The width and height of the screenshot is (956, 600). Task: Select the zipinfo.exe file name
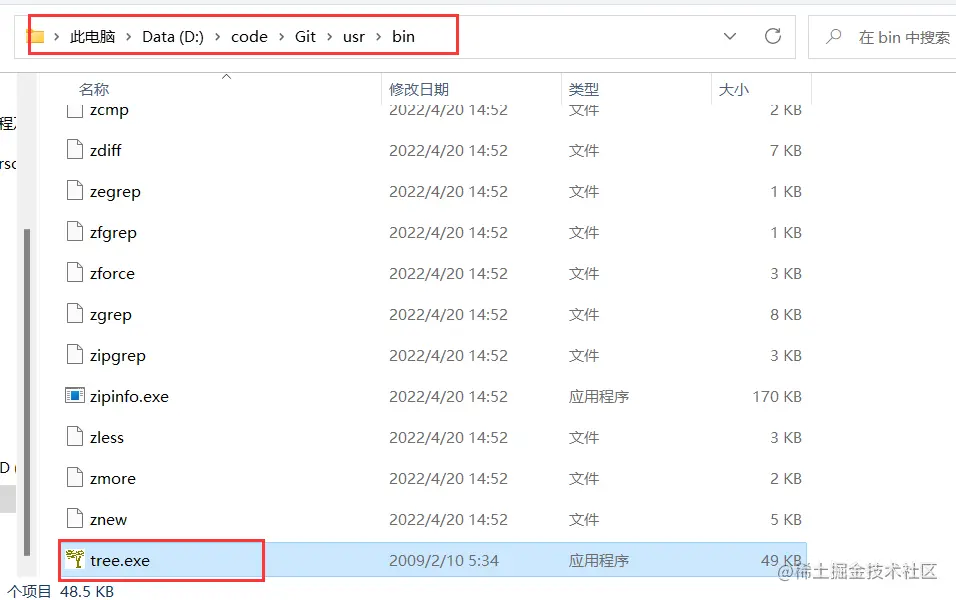click(x=129, y=397)
